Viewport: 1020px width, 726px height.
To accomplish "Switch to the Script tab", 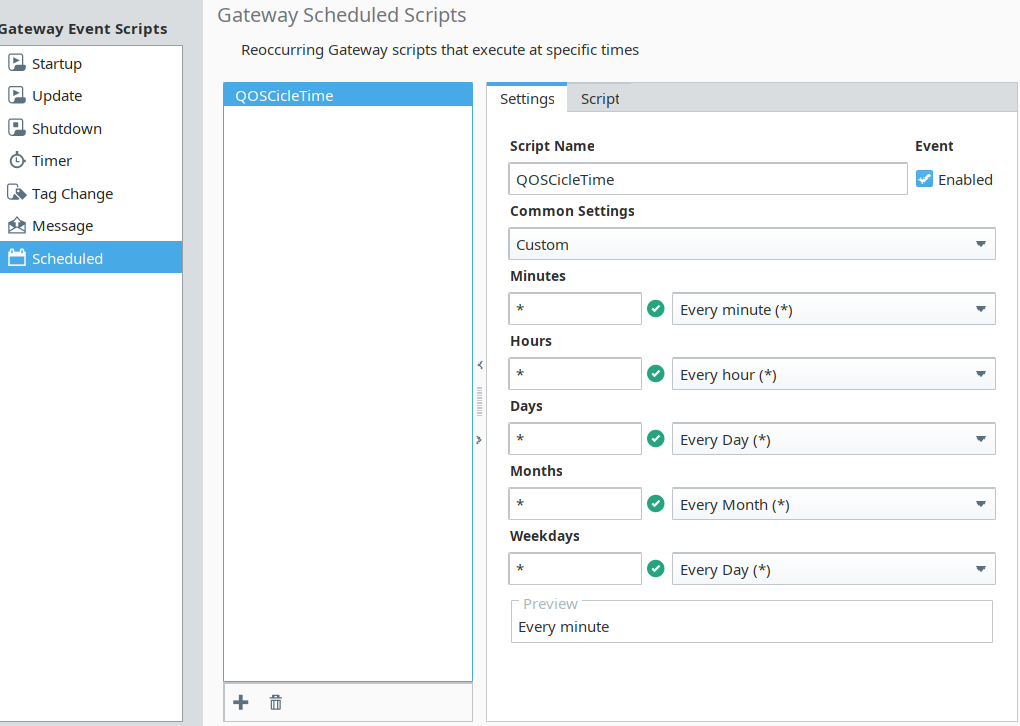I will coord(600,98).
